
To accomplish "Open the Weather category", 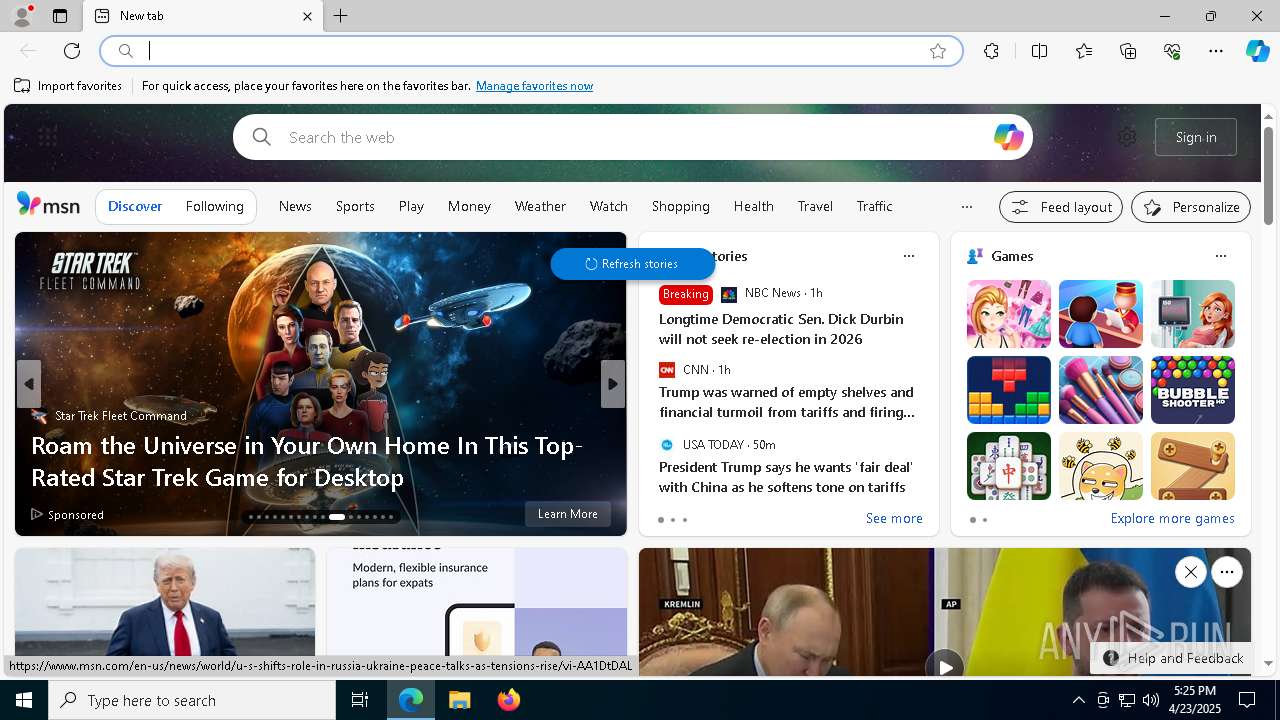I will (540, 206).
